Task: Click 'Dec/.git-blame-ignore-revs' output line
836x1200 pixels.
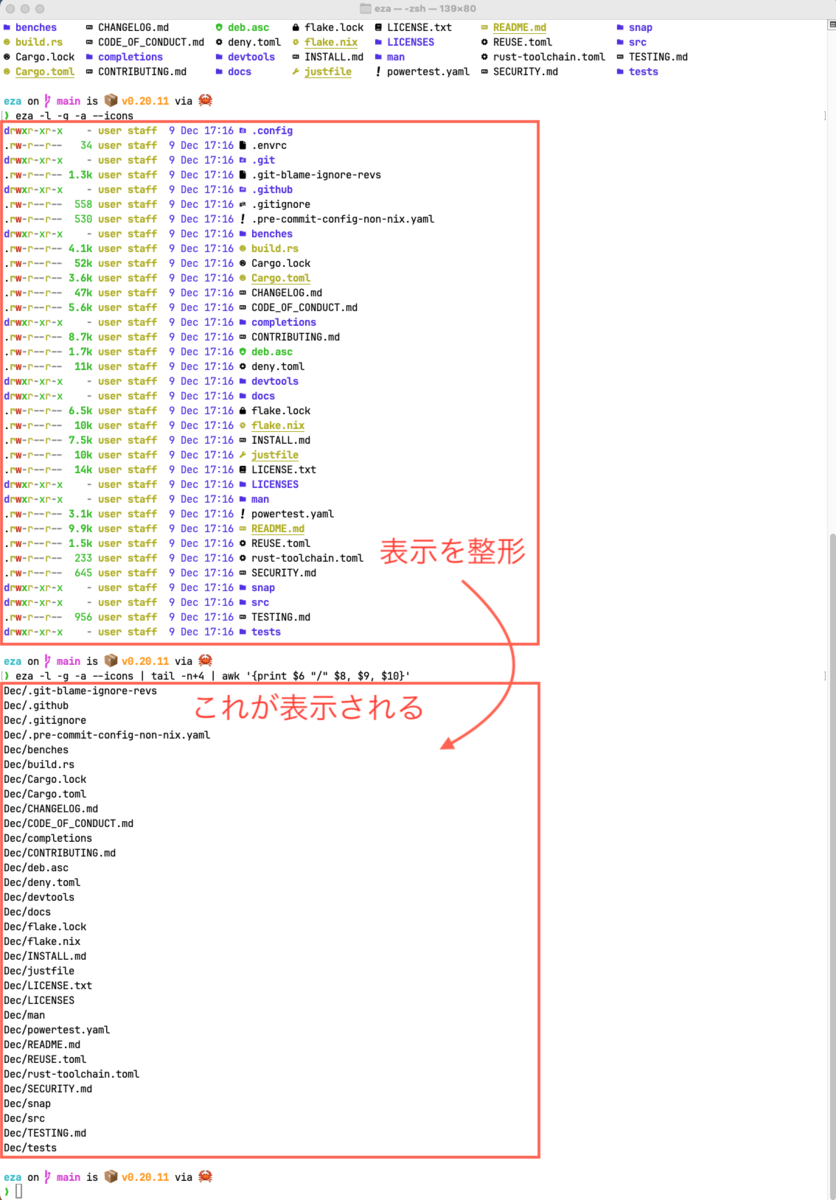Action: (80, 691)
